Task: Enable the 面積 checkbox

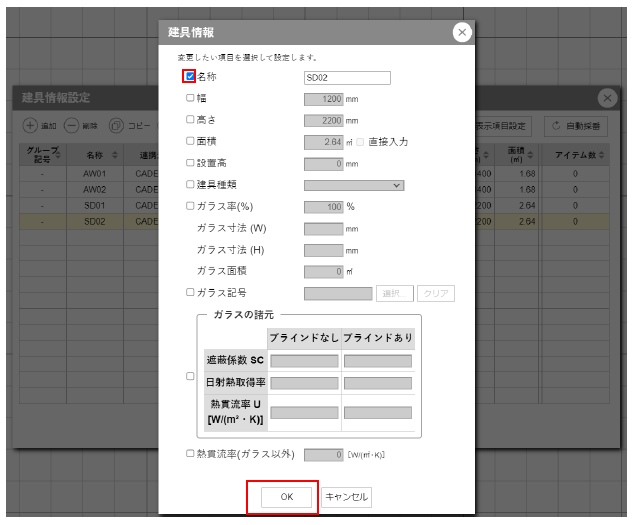Action: [x=190, y=141]
